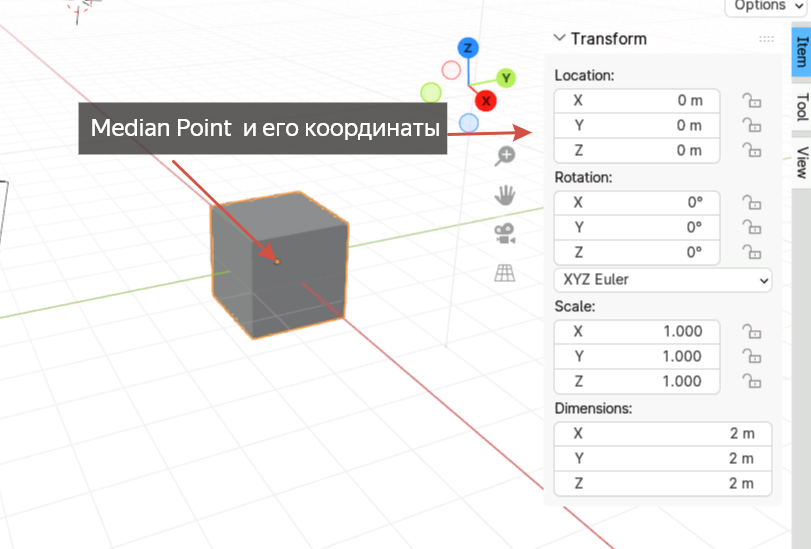Click the Dimensions Z field

pos(663,483)
